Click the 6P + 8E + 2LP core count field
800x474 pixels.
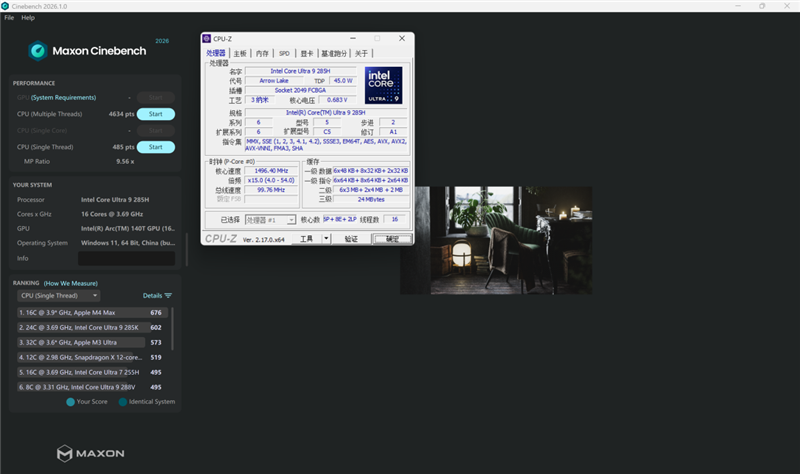tap(340, 219)
